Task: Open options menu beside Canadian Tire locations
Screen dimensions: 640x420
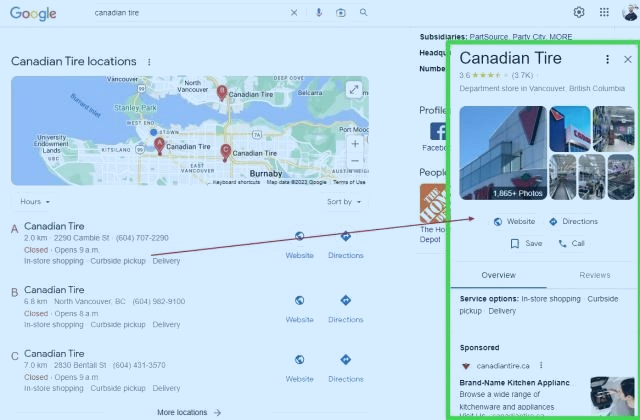Action: tap(149, 62)
